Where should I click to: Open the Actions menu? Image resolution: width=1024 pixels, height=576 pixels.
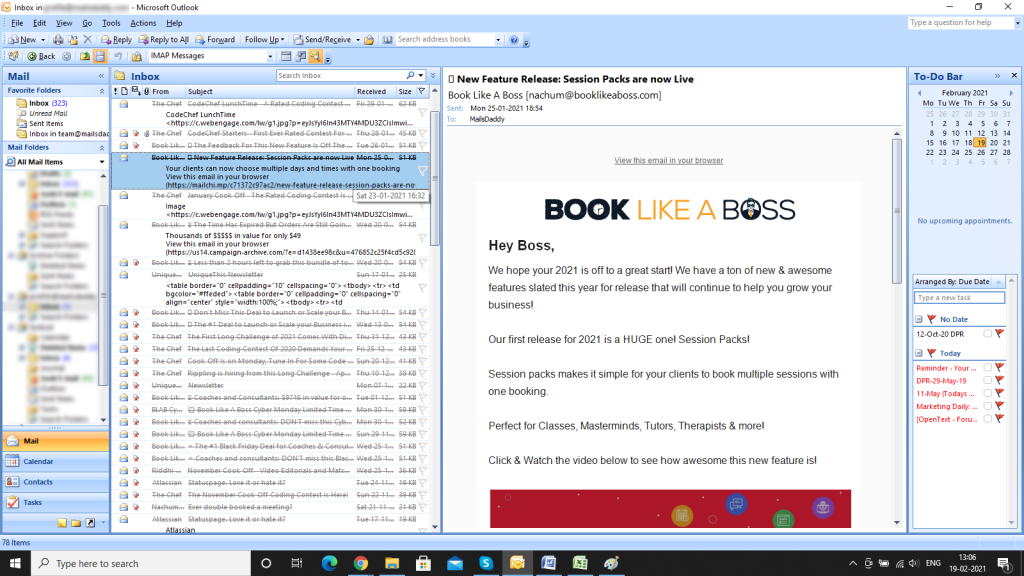click(143, 23)
